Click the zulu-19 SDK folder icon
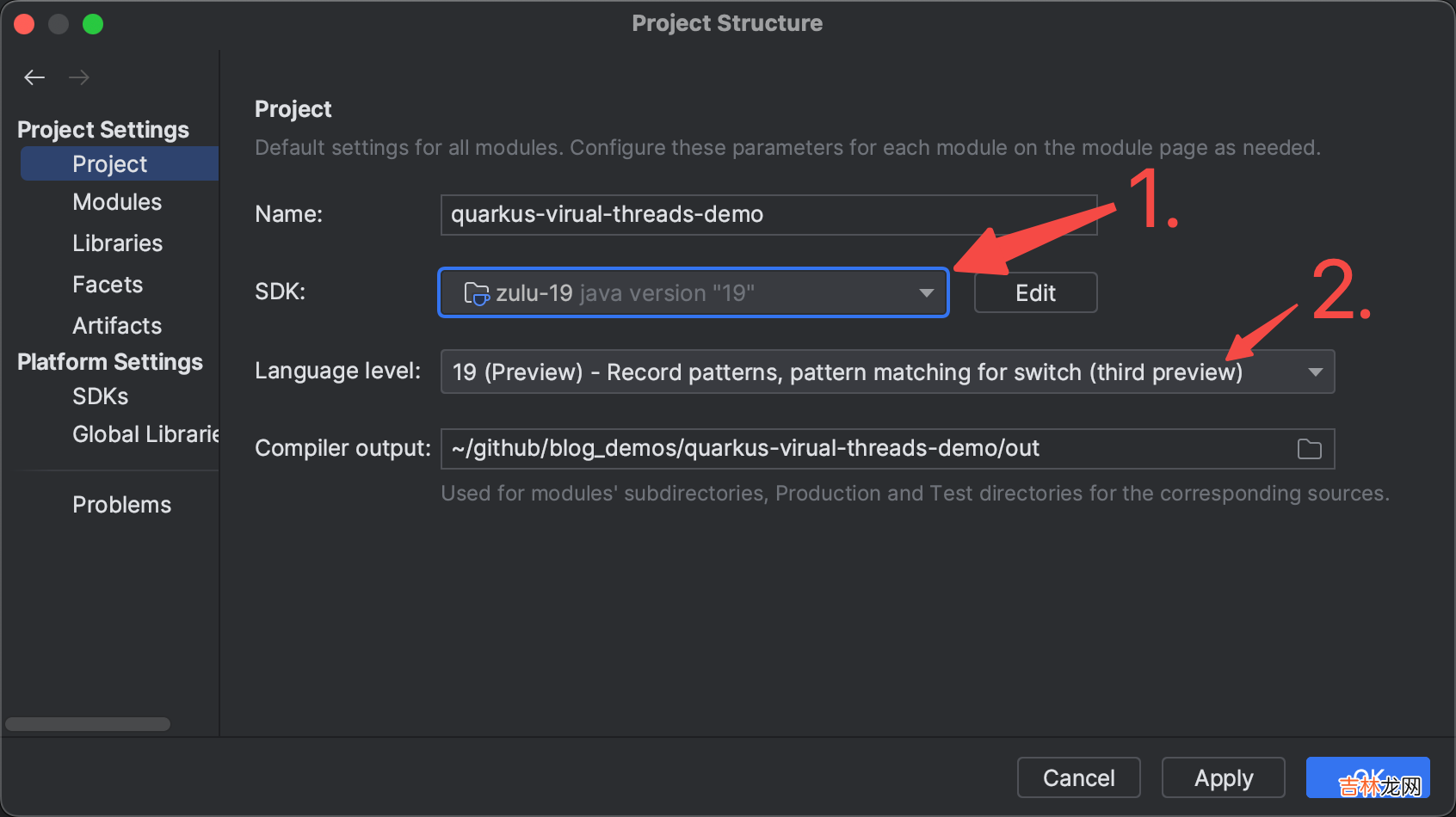The width and height of the screenshot is (1456, 817). (476, 293)
